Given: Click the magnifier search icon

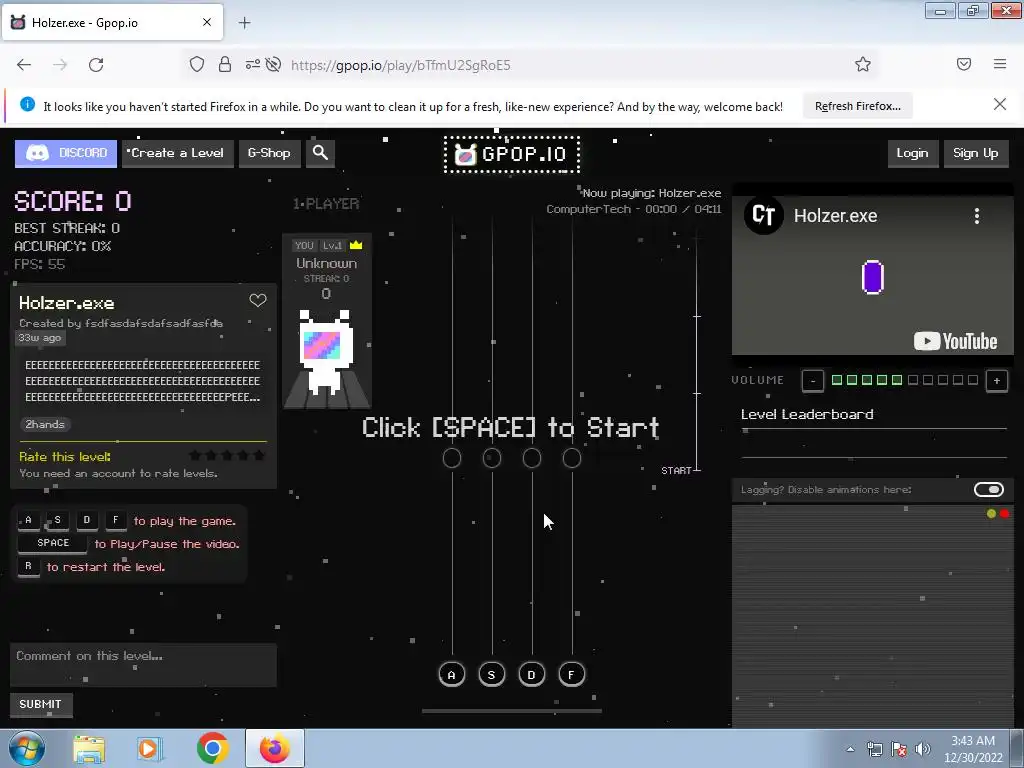Looking at the screenshot, I should (320, 153).
